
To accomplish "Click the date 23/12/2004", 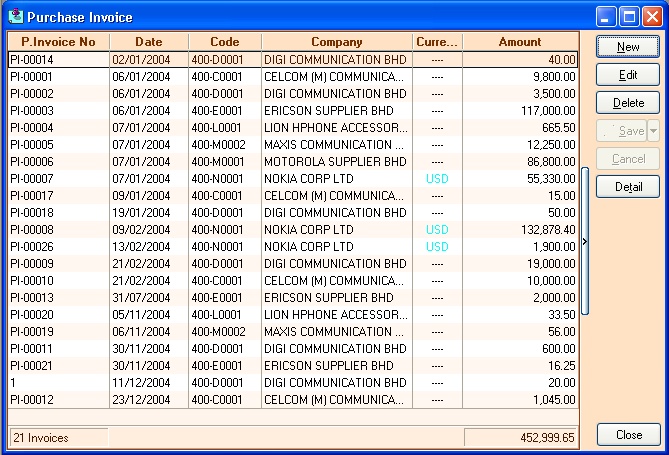I will coord(149,400).
